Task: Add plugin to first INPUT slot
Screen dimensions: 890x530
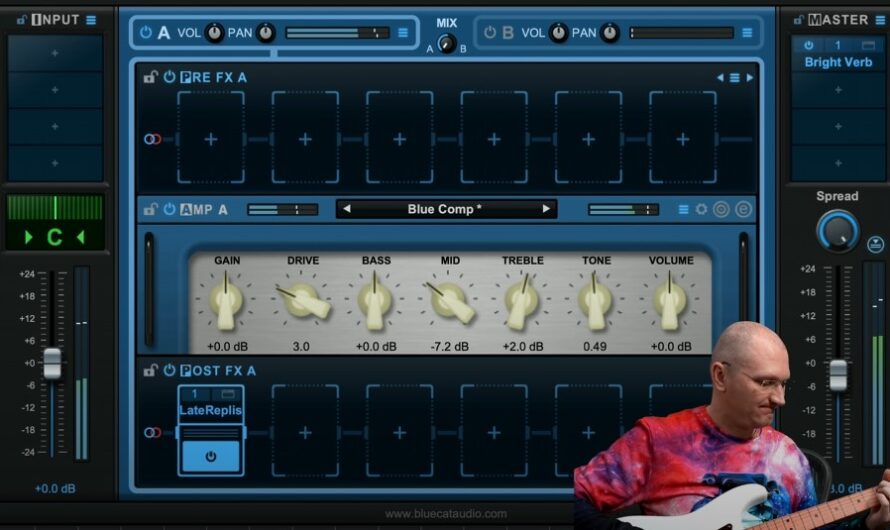Action: [x=55, y=53]
